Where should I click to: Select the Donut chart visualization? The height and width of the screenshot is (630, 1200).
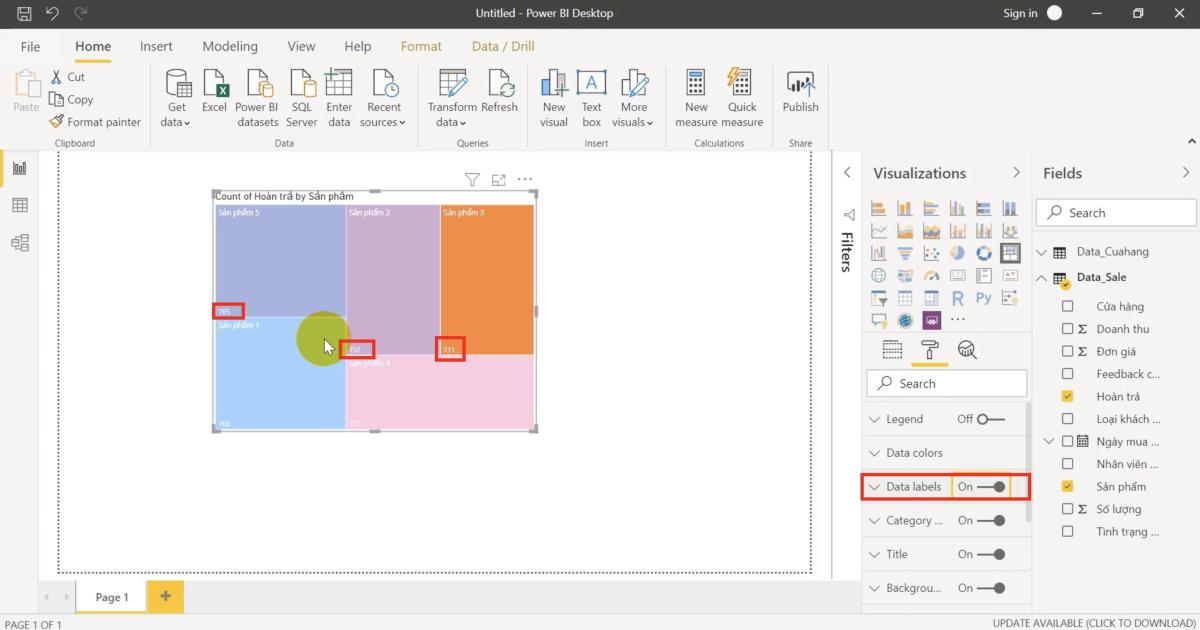pyautogui.click(x=983, y=252)
